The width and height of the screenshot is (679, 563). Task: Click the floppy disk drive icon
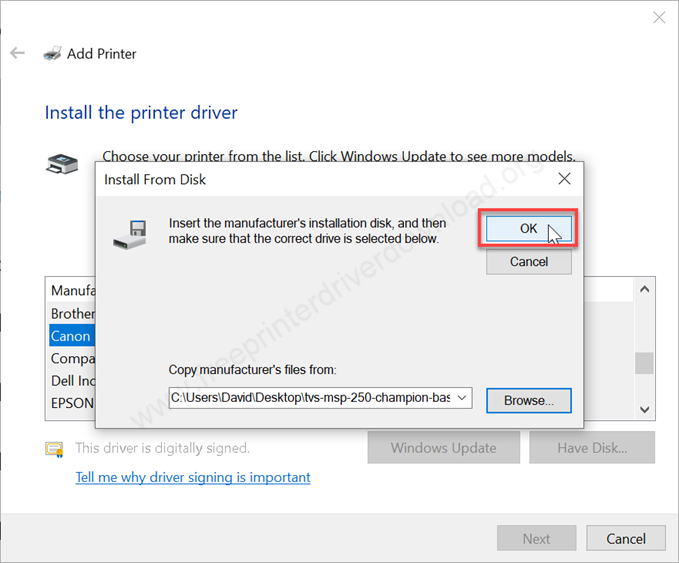tap(130, 235)
